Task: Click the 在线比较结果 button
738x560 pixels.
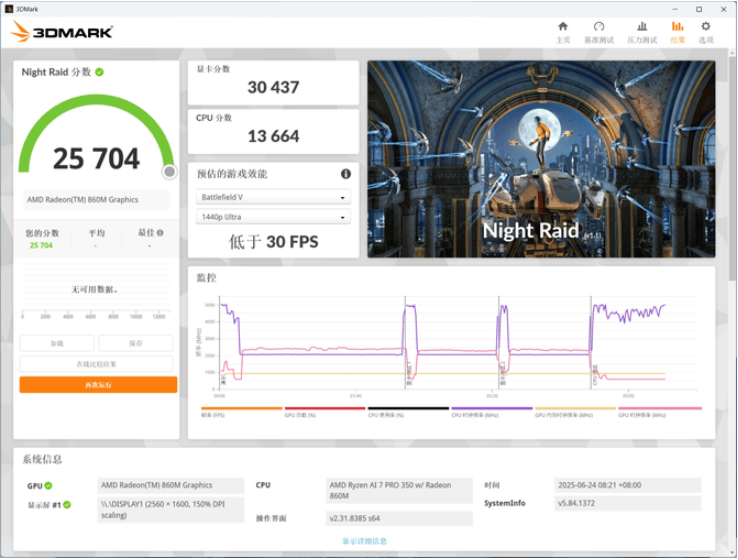Action: tap(98, 364)
